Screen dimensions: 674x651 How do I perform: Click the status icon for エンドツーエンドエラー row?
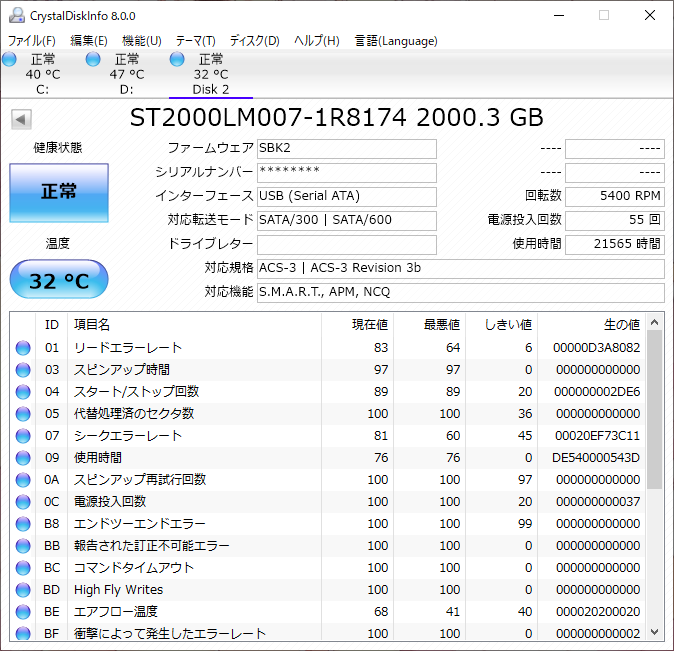click(23, 524)
